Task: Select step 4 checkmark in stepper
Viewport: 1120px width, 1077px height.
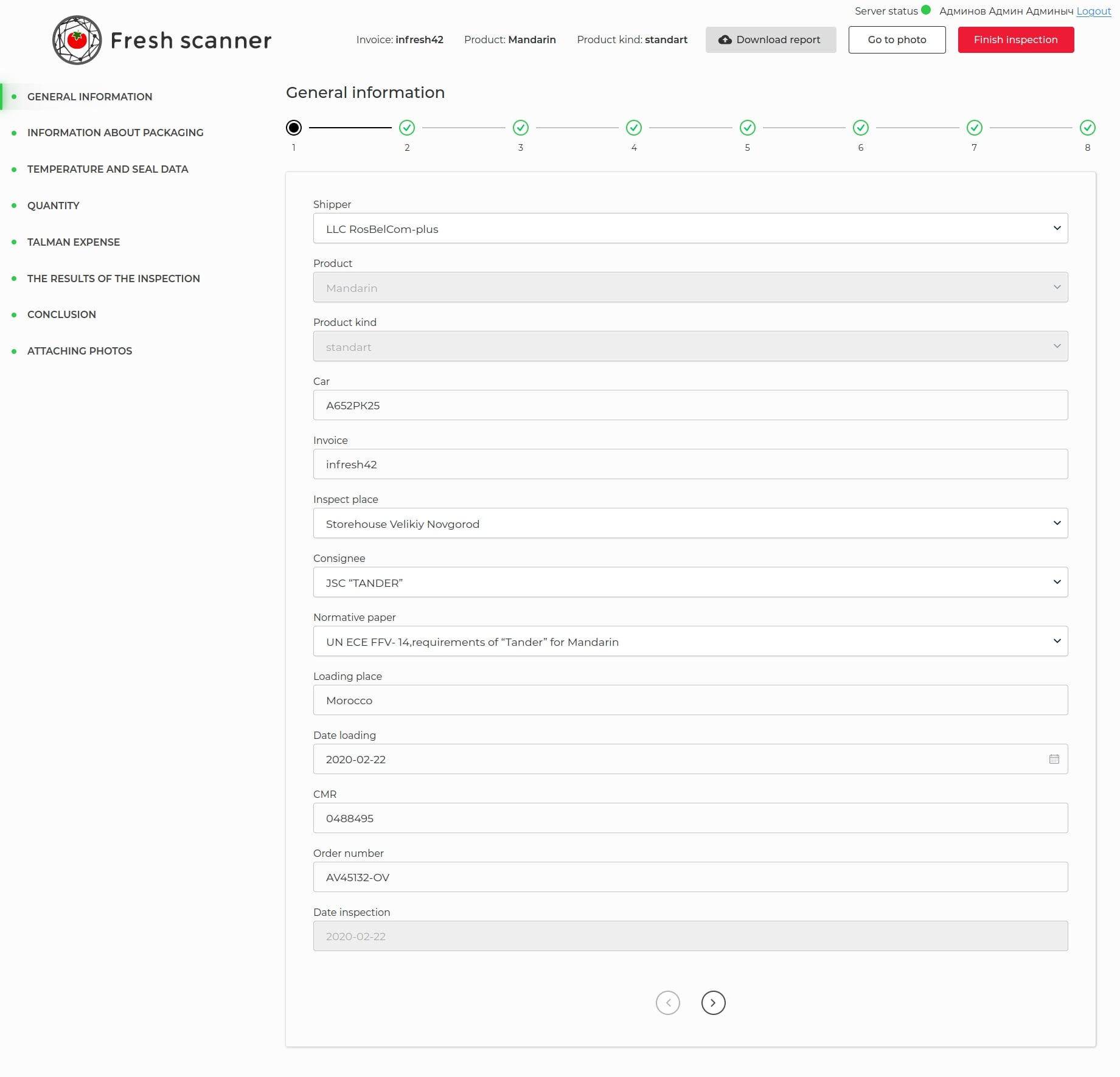Action: [634, 128]
